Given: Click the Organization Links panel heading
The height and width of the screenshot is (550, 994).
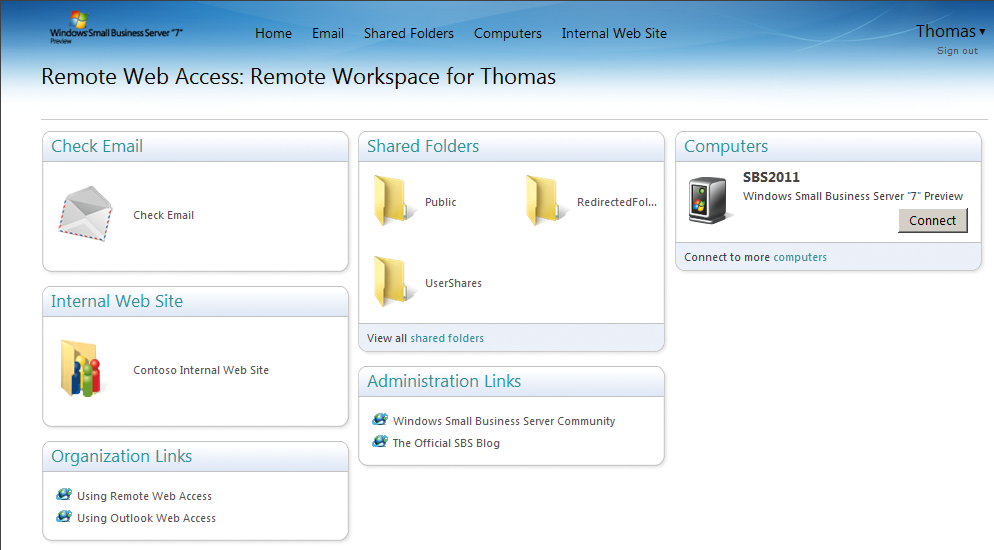Looking at the screenshot, I should [121, 456].
